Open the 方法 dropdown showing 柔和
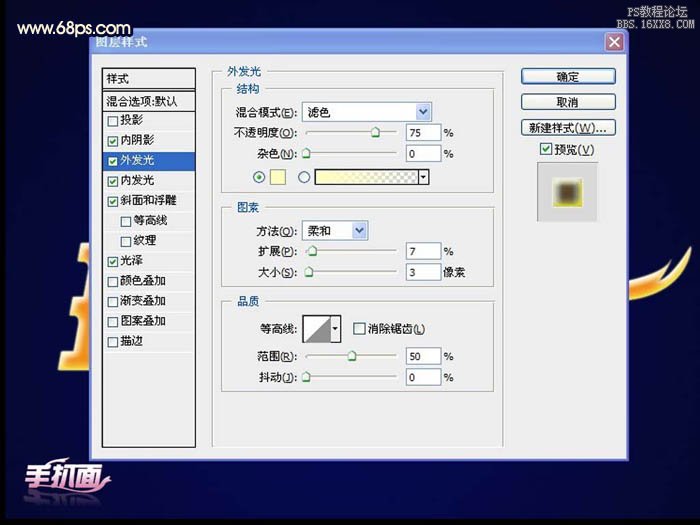The width and height of the screenshot is (700, 525). (x=335, y=231)
